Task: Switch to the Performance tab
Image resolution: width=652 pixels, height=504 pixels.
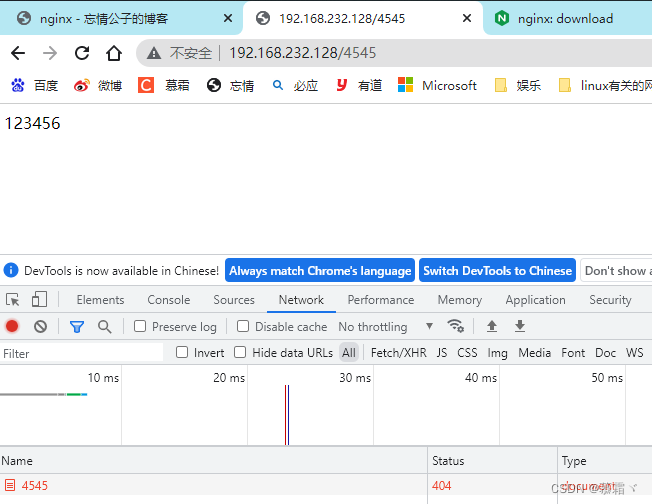Action: (x=381, y=300)
